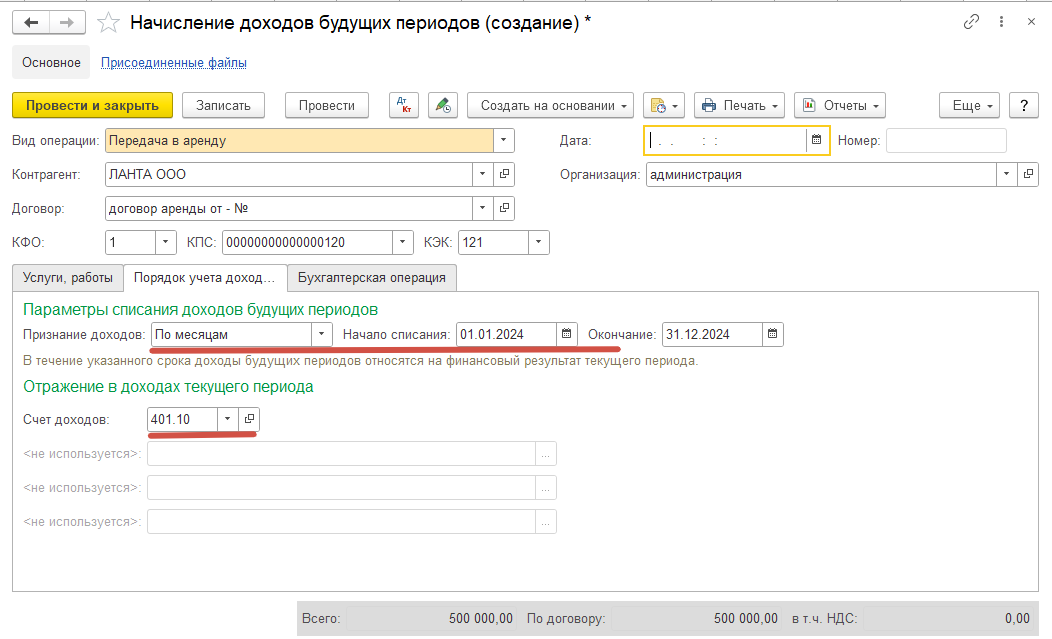Open Создать на основании menu
The width and height of the screenshot is (1052, 639).
[x=550, y=105]
